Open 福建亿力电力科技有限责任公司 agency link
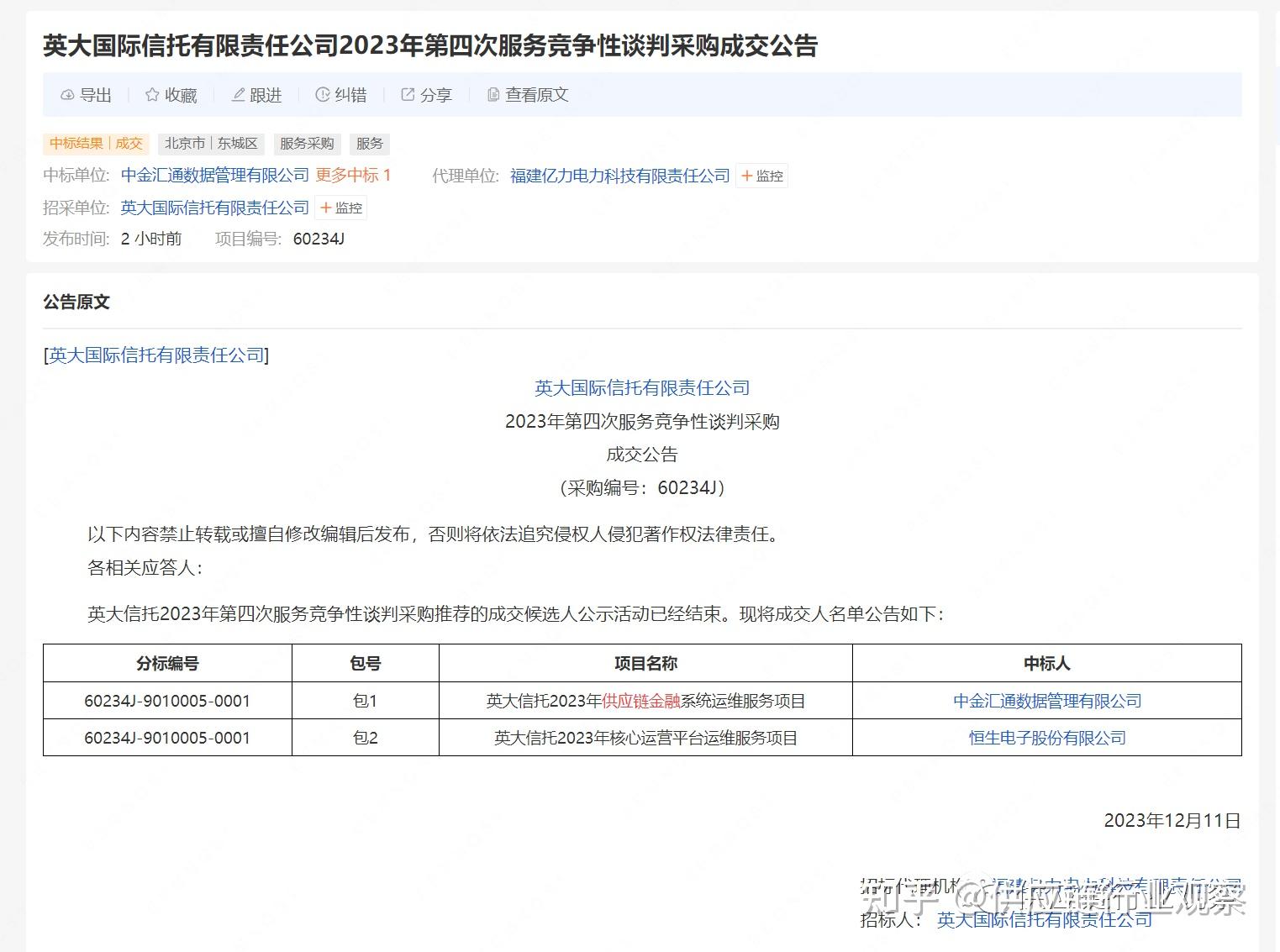Screen dimensions: 1280x952 620,176
